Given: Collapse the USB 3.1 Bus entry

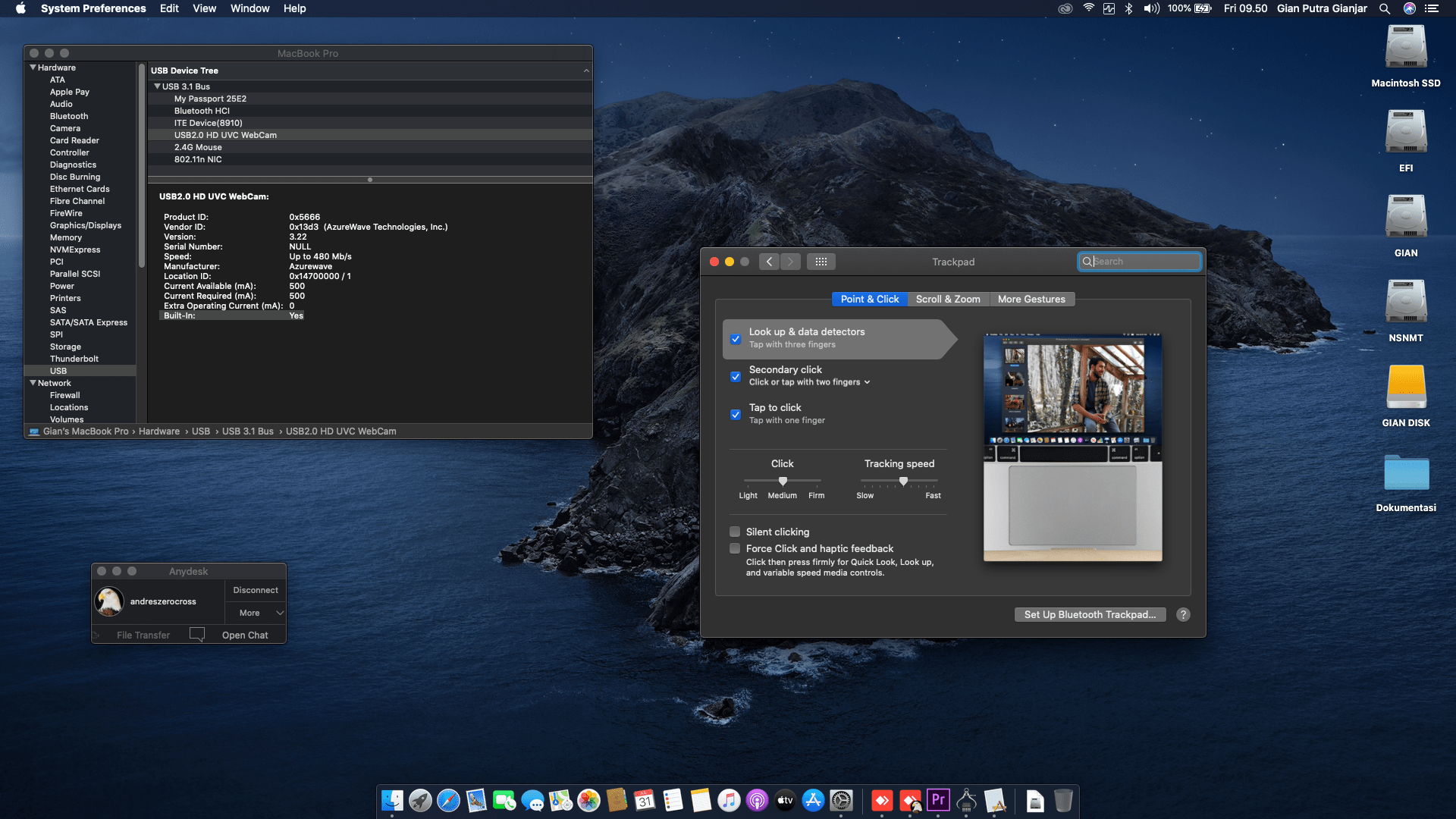Looking at the screenshot, I should pyautogui.click(x=157, y=86).
